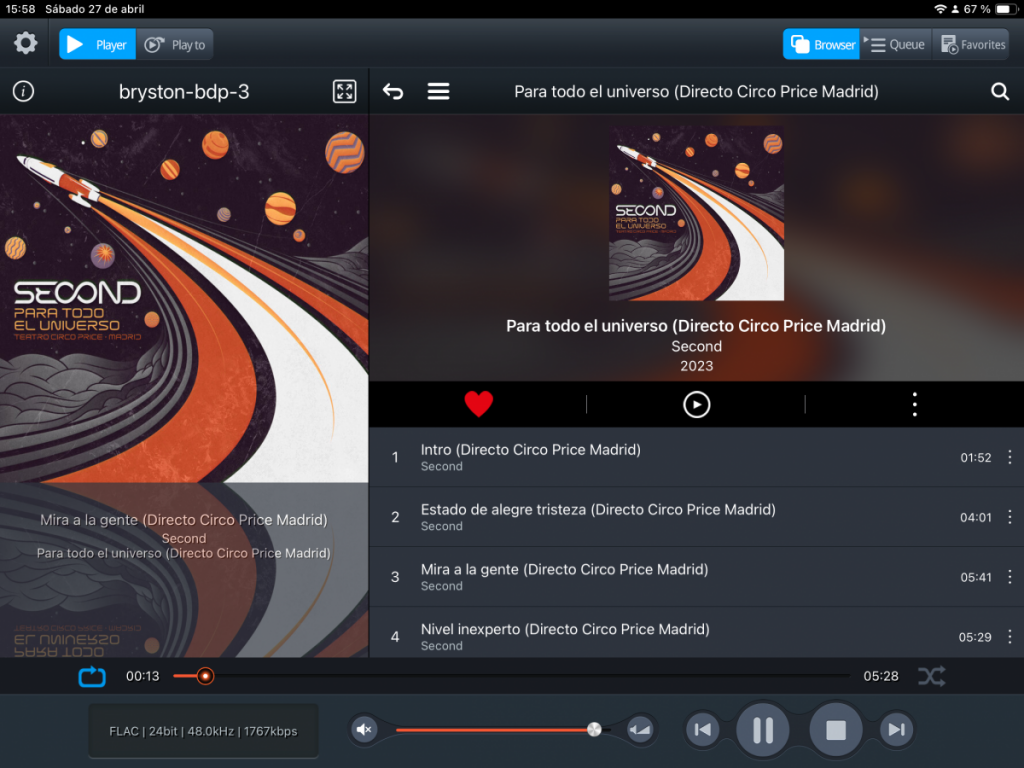Expand album art to fullscreen
1024x768 pixels.
[344, 92]
